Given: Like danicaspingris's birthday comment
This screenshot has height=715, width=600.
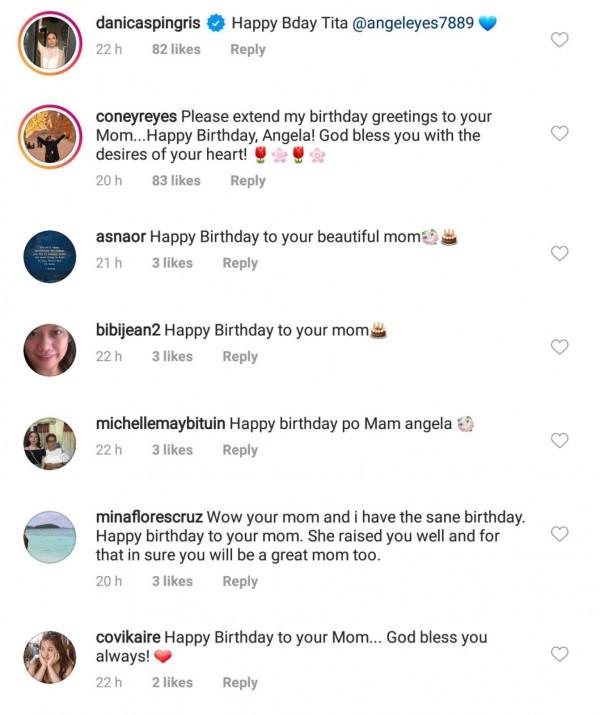Looking at the screenshot, I should point(560,40).
